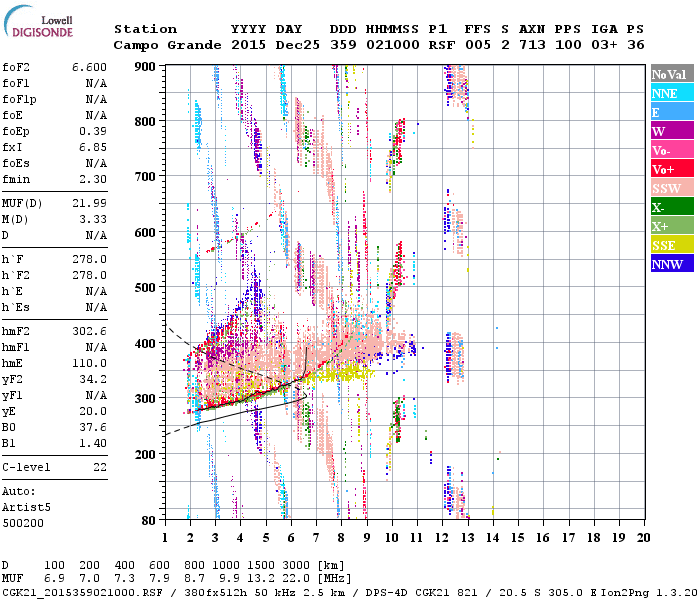The height and width of the screenshot is (600, 700).
Task: Click the RSF program value
Action: tap(442, 45)
